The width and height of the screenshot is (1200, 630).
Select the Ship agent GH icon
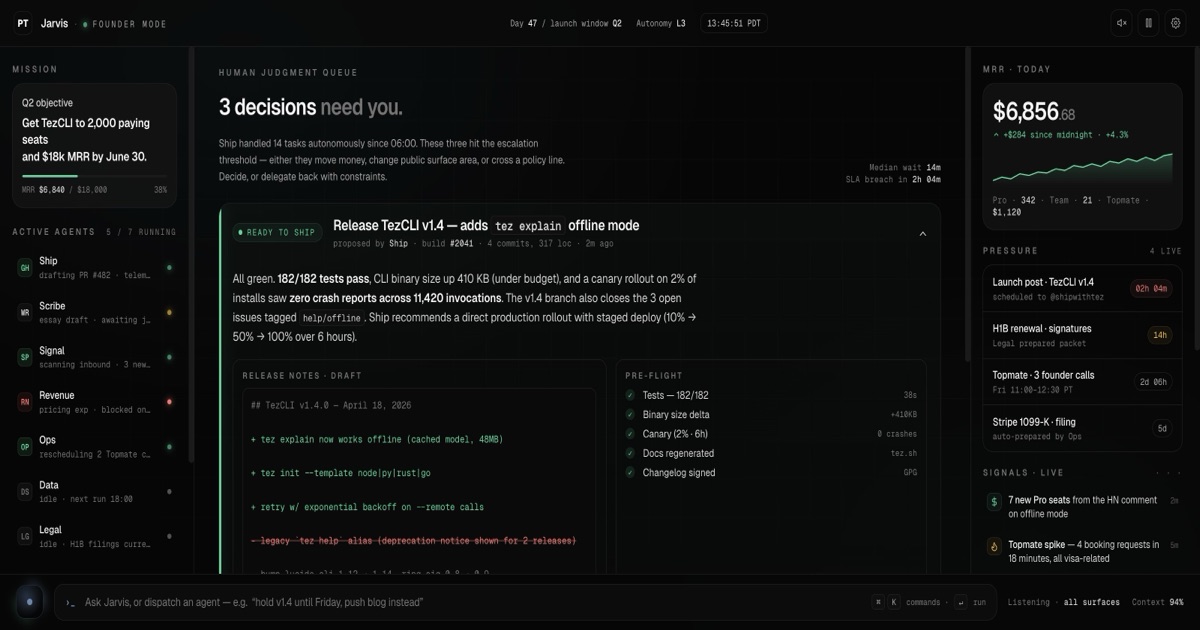click(25, 267)
